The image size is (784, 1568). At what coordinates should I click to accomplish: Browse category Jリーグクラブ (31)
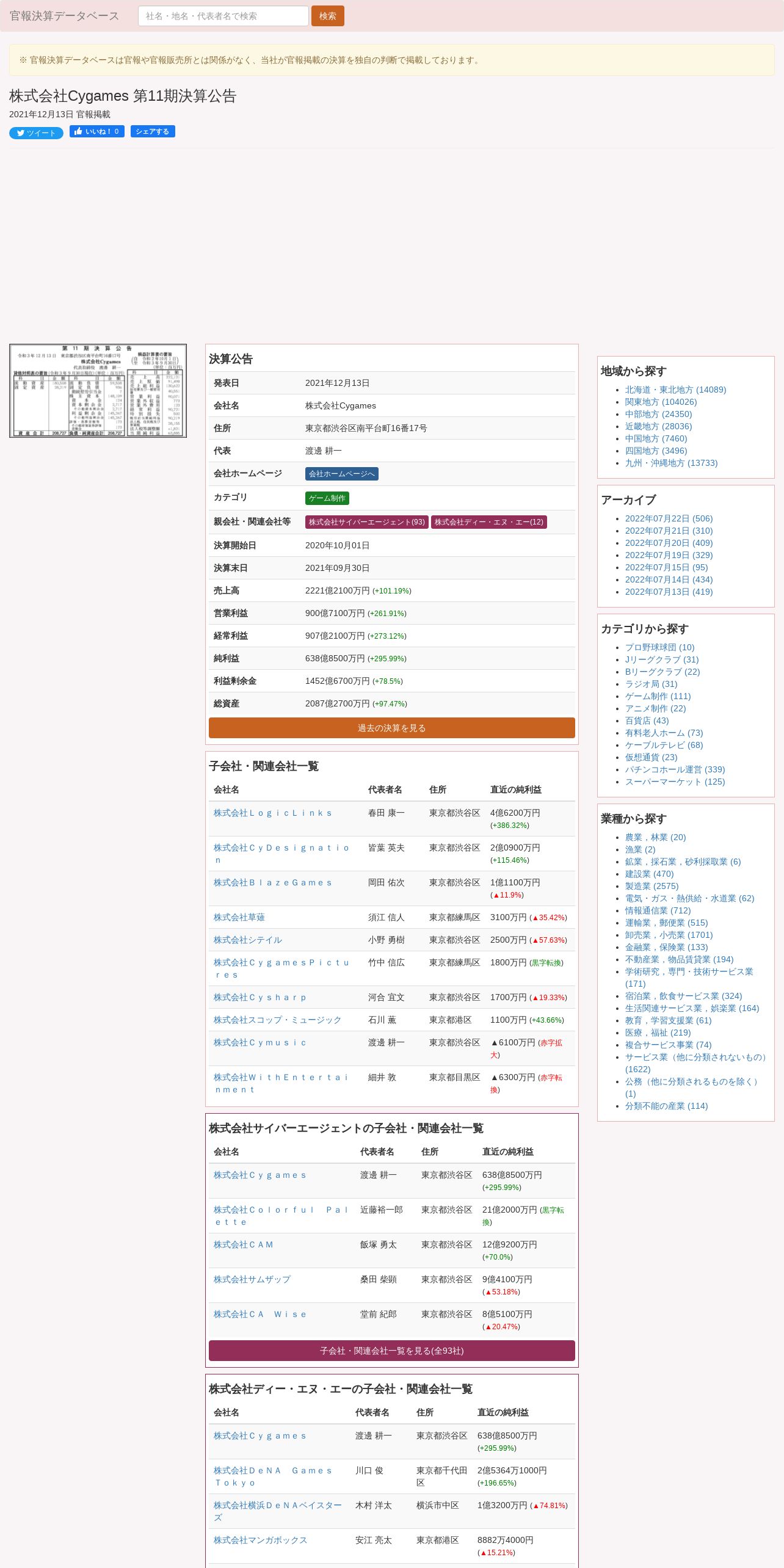[662, 659]
